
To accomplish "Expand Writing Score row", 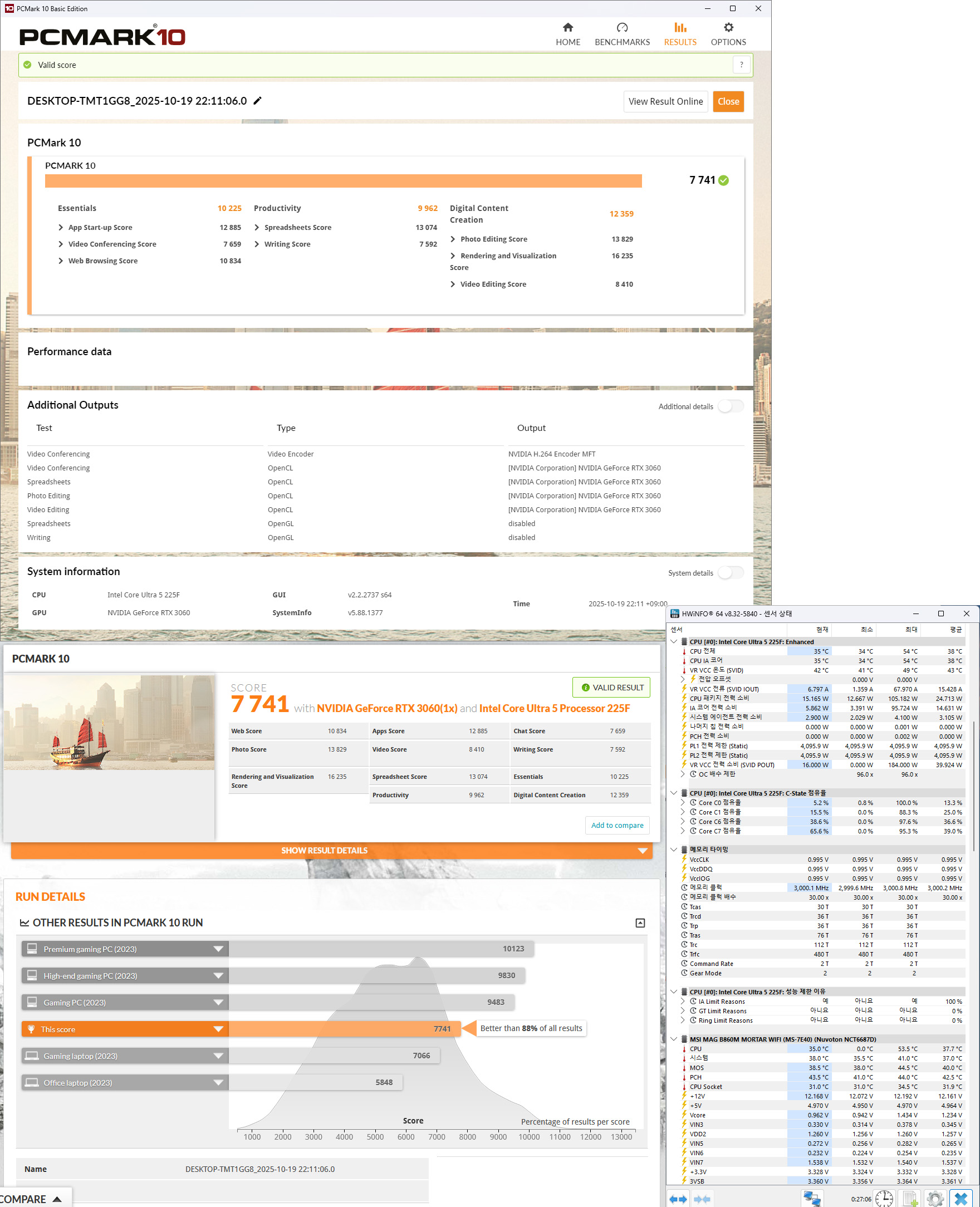I will [257, 244].
